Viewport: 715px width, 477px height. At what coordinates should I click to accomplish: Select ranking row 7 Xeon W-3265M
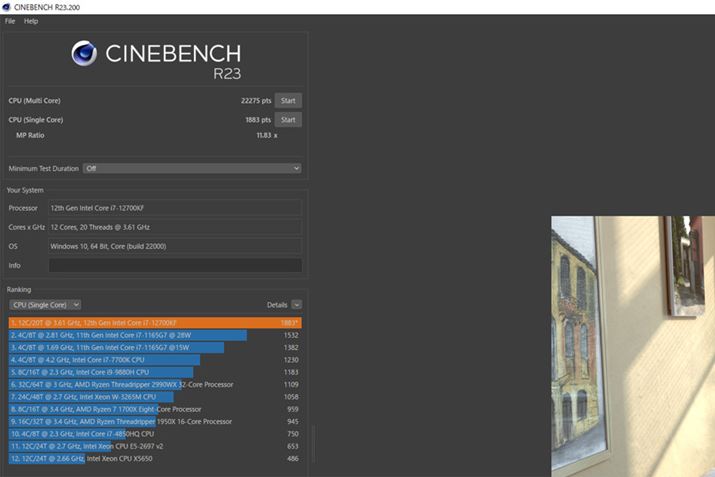point(155,397)
